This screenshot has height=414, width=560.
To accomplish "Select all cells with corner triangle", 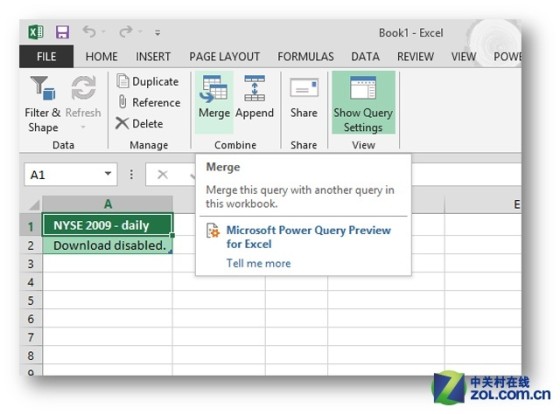I will pos(34,205).
